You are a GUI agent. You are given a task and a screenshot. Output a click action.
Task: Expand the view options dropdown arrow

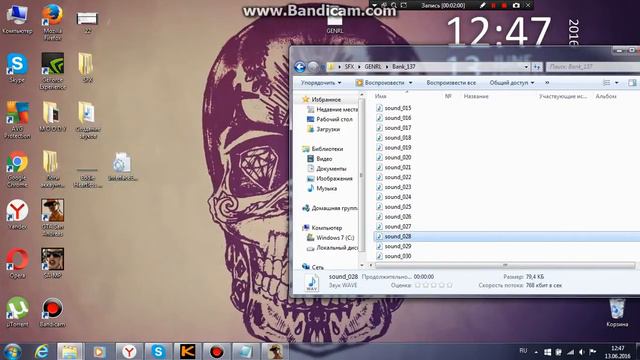617,83
